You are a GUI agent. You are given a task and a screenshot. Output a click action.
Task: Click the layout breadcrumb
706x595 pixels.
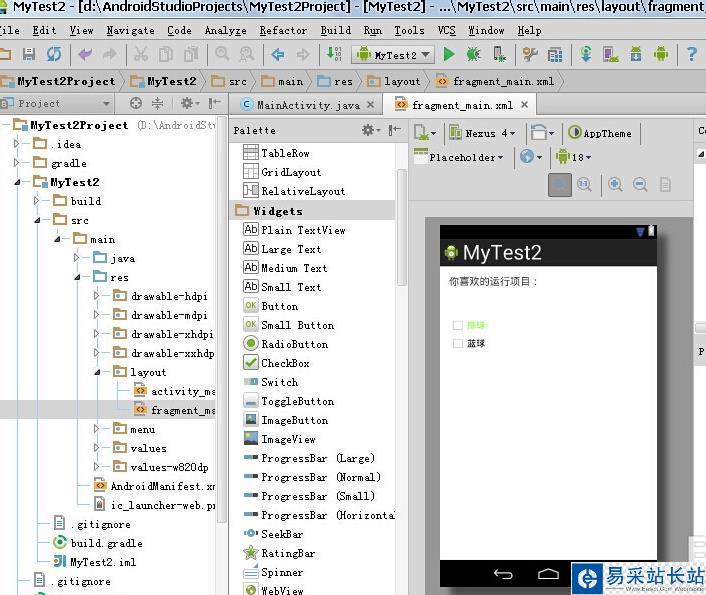click(394, 81)
